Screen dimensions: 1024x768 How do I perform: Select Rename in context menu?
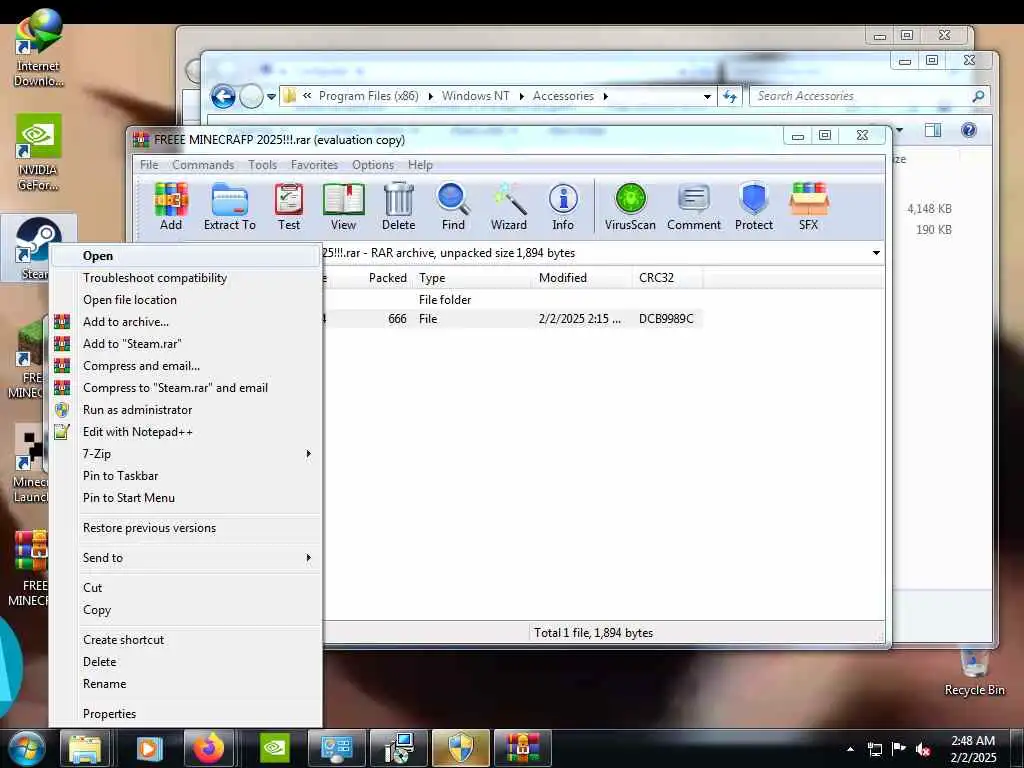pyautogui.click(x=186, y=684)
